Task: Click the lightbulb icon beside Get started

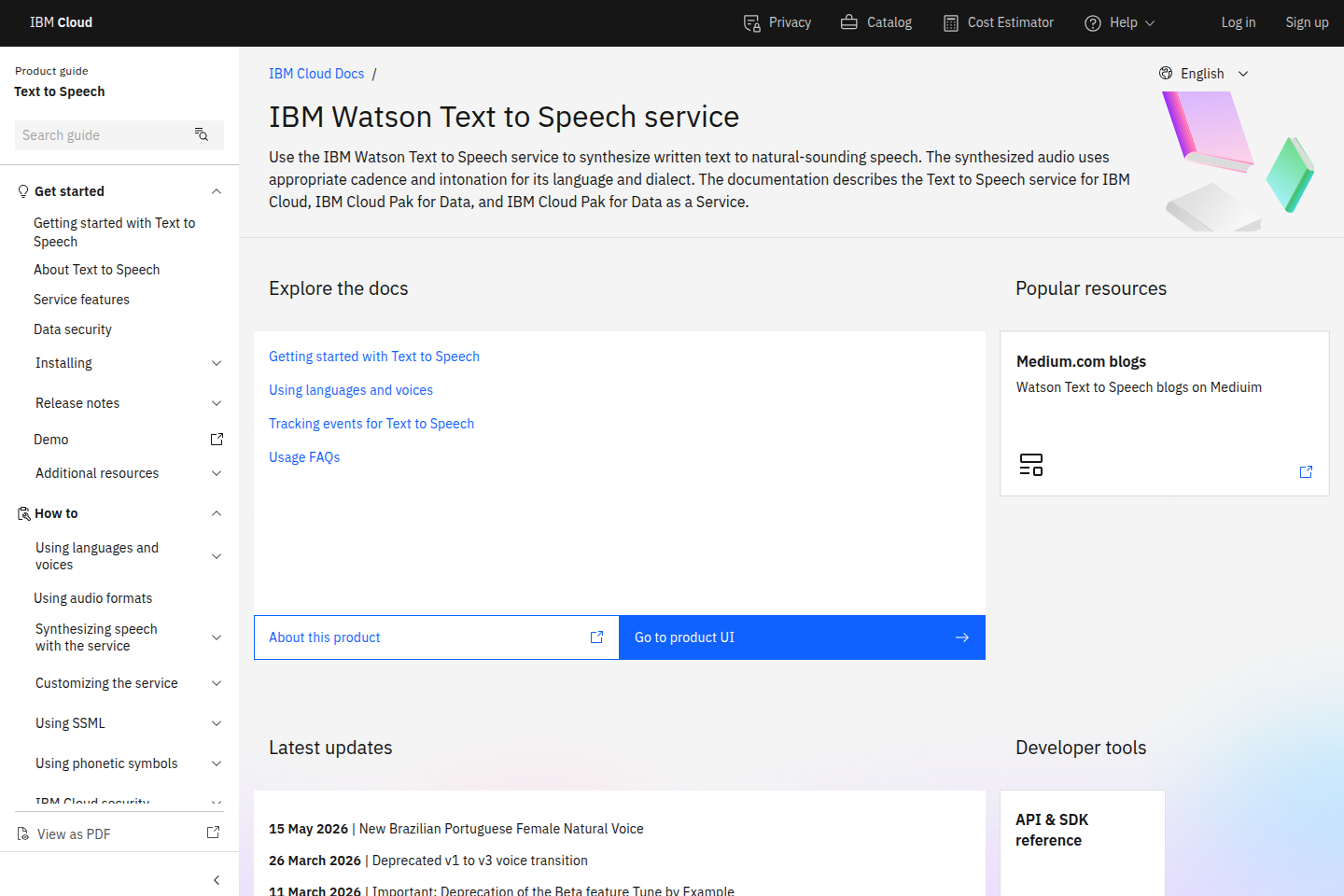Action: [x=23, y=191]
